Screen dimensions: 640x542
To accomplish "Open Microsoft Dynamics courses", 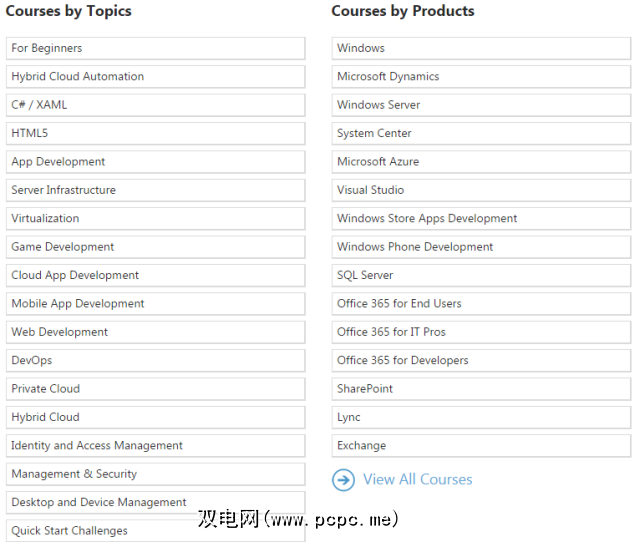I will pyautogui.click(x=481, y=77).
